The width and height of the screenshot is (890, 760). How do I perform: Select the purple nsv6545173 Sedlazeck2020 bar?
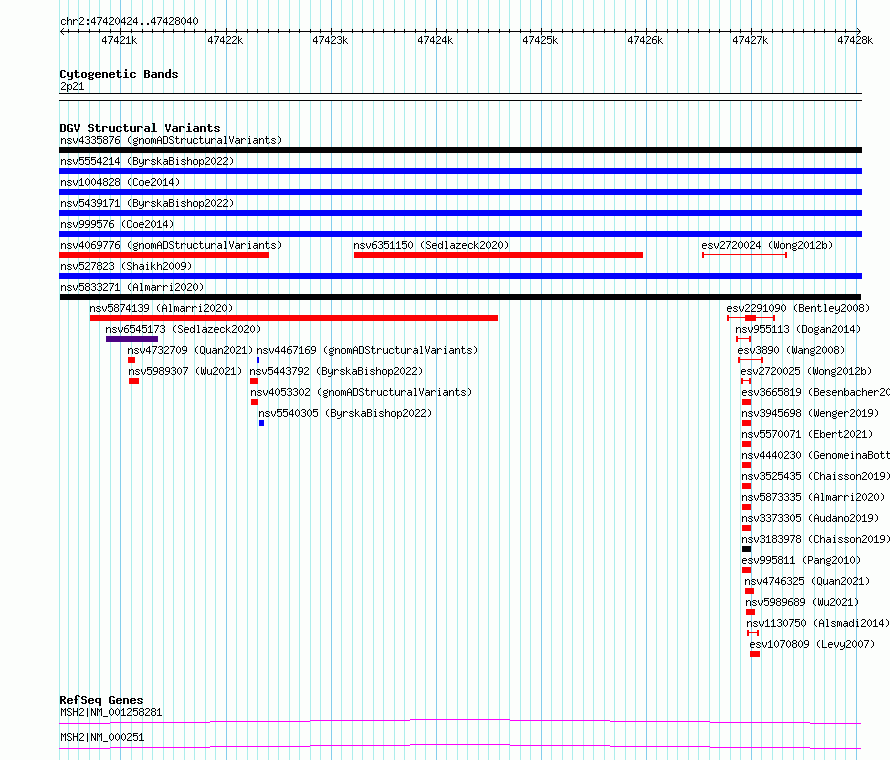coord(132,339)
